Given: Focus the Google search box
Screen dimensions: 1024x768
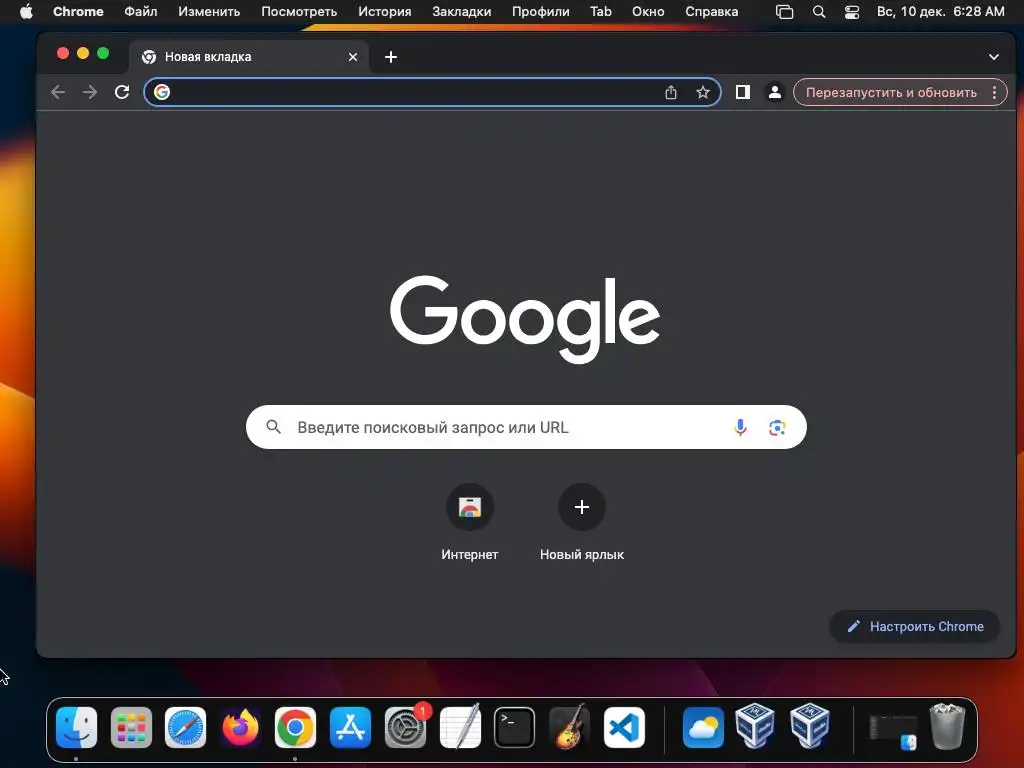Looking at the screenshot, I should coord(526,427).
